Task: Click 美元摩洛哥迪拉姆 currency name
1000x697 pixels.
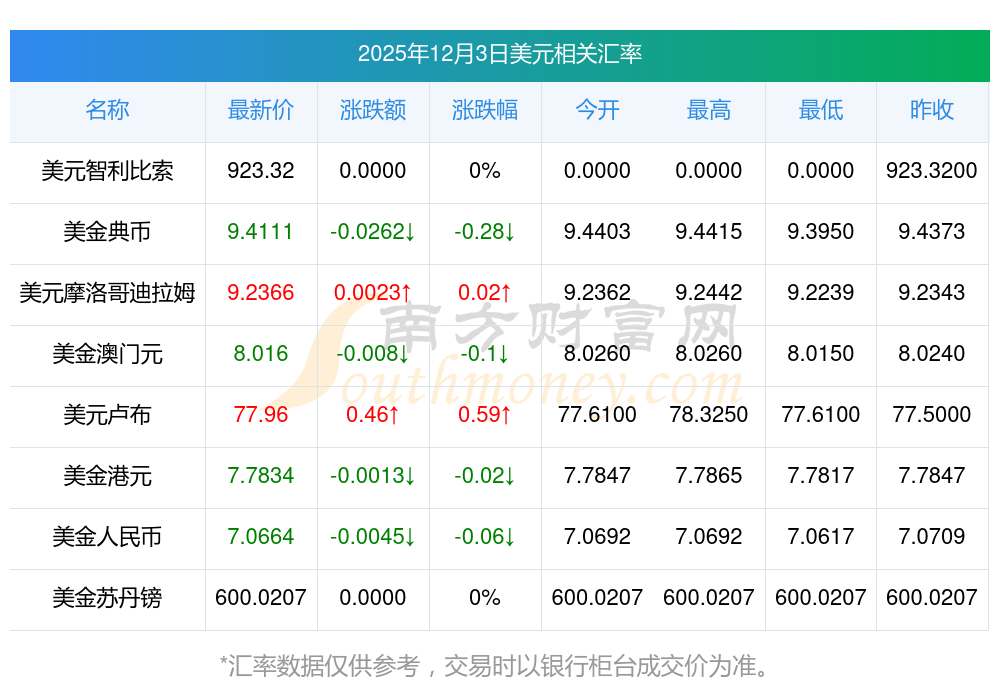Action: pyautogui.click(x=107, y=293)
